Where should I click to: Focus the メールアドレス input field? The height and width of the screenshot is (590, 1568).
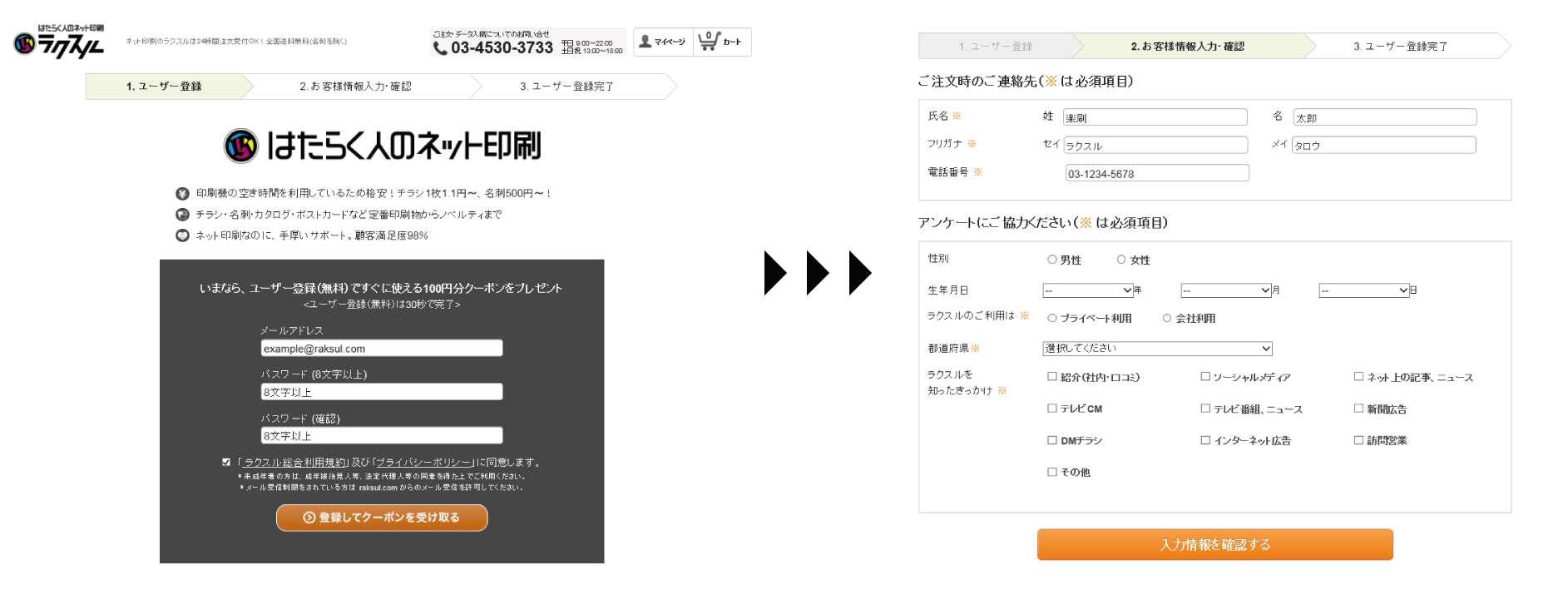point(382,348)
